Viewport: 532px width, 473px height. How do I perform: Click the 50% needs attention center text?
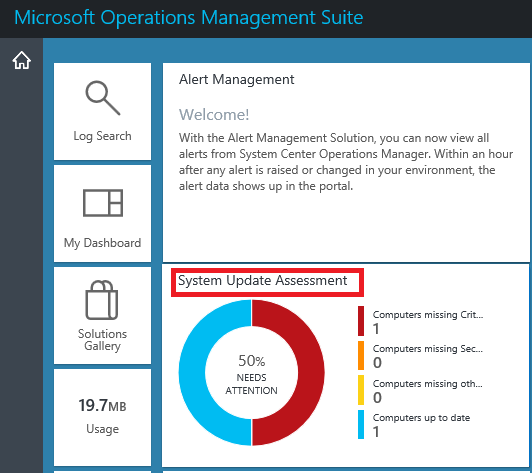coord(251,375)
